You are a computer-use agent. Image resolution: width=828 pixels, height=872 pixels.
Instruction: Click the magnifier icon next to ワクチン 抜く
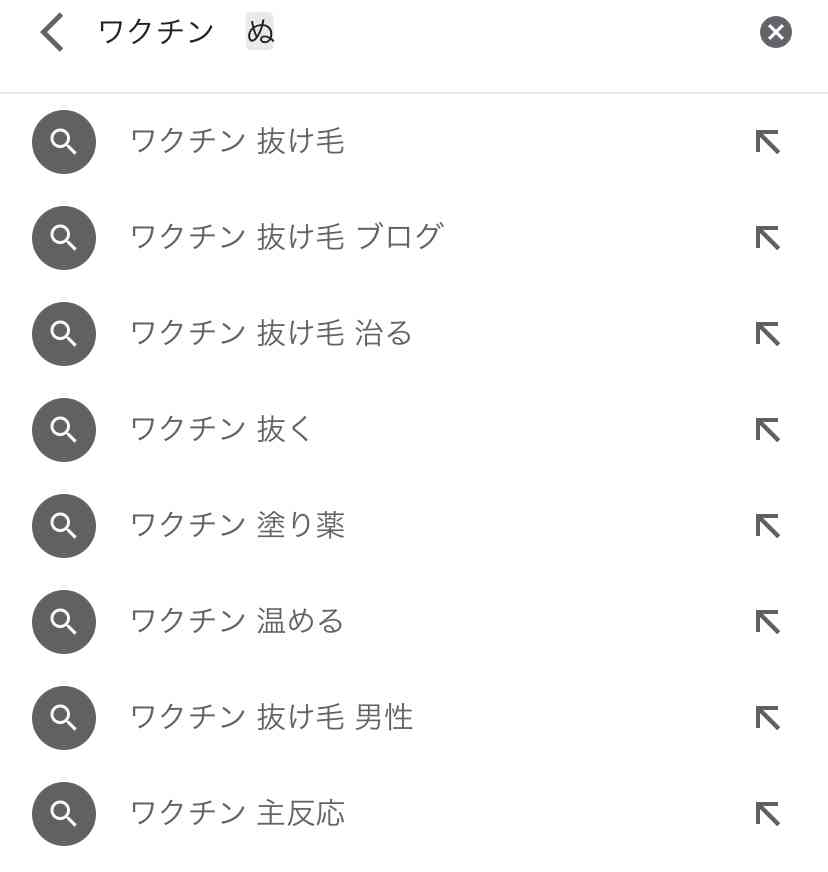point(64,430)
